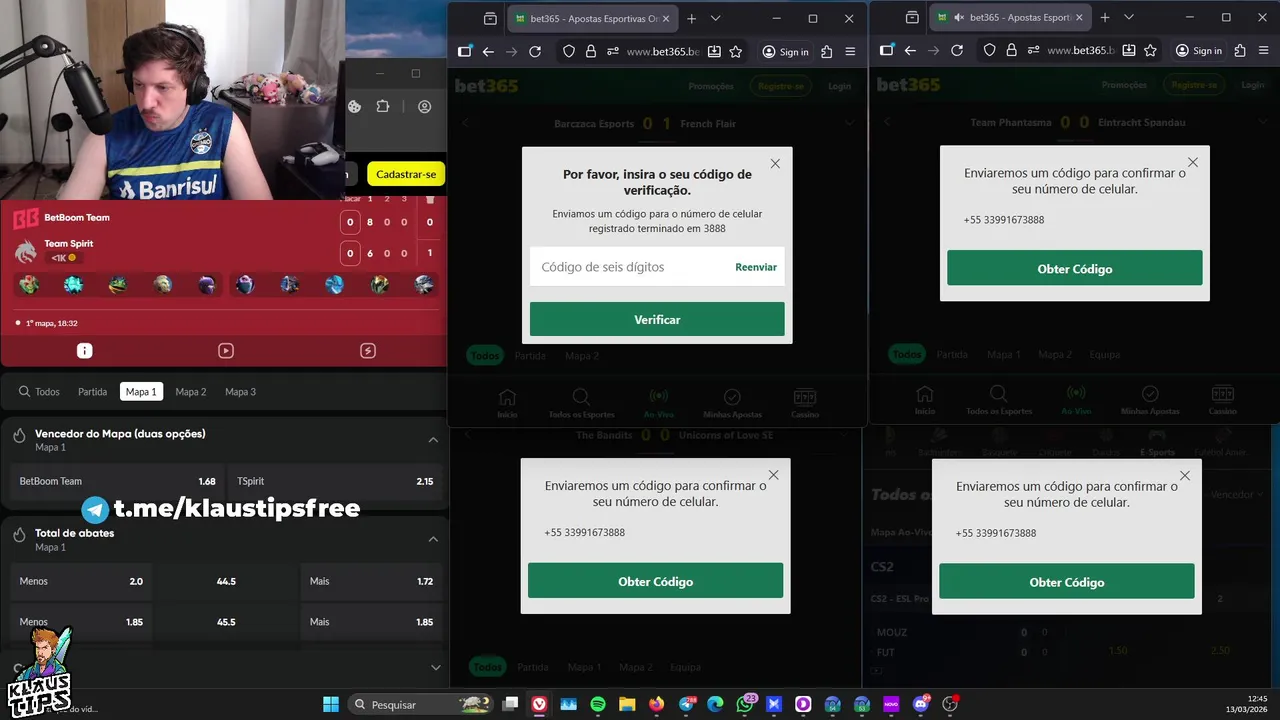Open the video stream icon under scoreboard
The width and height of the screenshot is (1280, 720).
tap(226, 351)
